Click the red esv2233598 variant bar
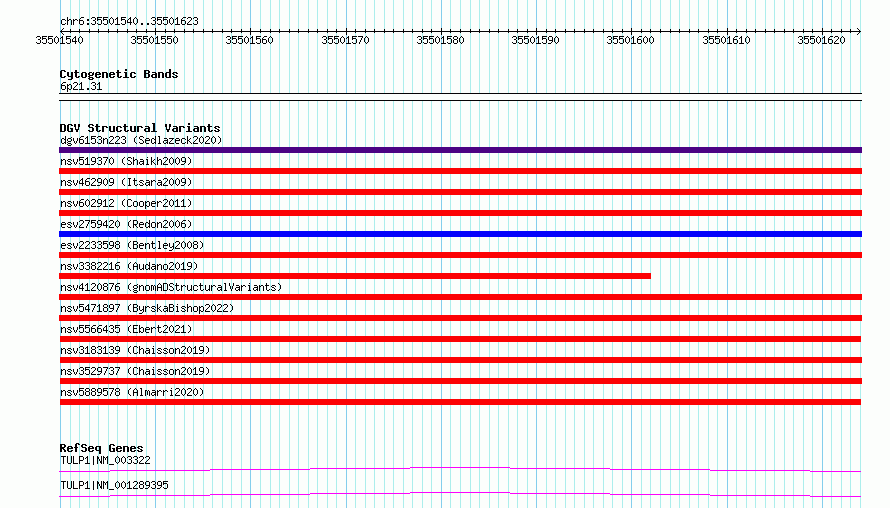Image resolution: width=890 pixels, height=508 pixels. [x=460, y=255]
